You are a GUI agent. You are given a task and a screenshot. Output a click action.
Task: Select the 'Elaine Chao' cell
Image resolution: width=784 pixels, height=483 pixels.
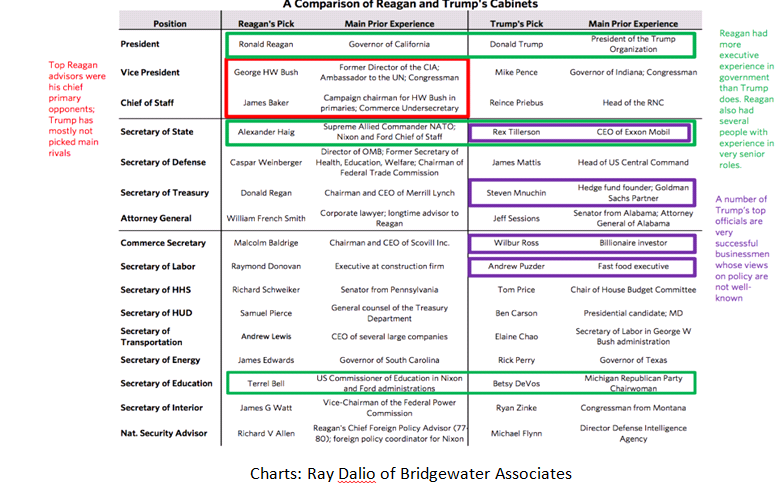click(x=516, y=337)
